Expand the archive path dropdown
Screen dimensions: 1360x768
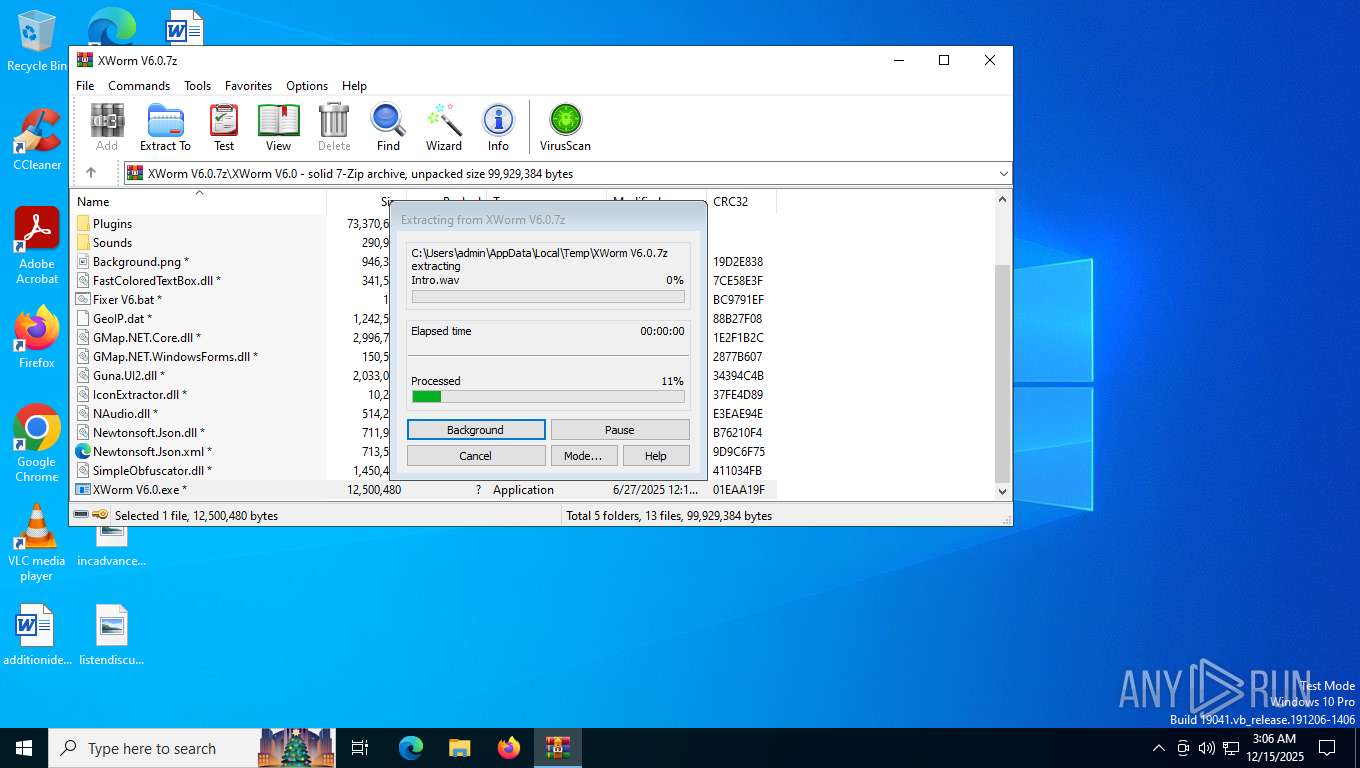[1003, 173]
